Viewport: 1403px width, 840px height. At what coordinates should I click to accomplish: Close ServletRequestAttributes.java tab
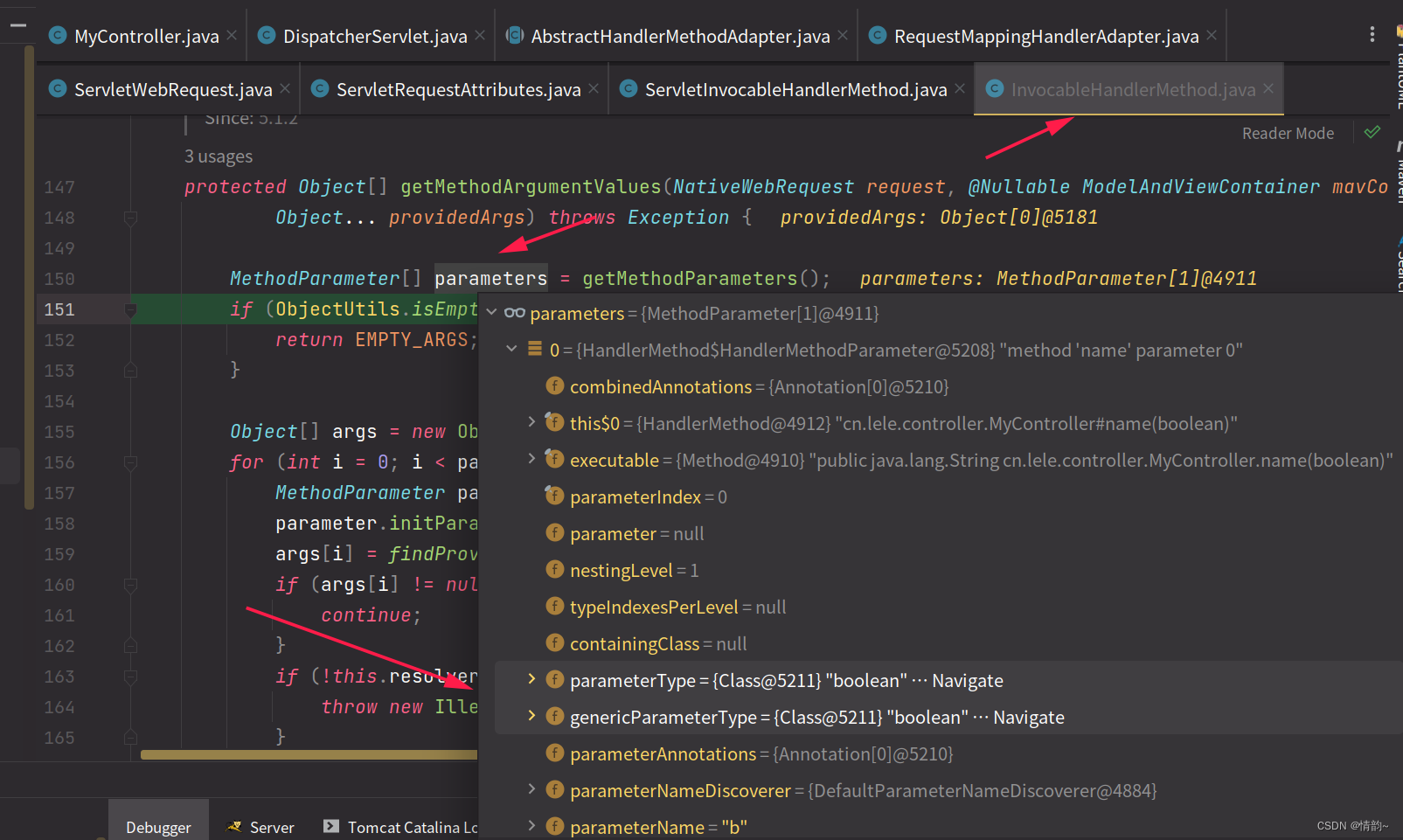pyautogui.click(x=594, y=88)
